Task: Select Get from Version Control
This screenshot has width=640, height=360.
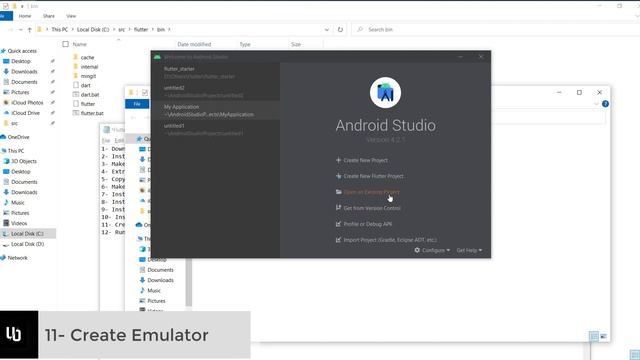Action: (x=368, y=208)
